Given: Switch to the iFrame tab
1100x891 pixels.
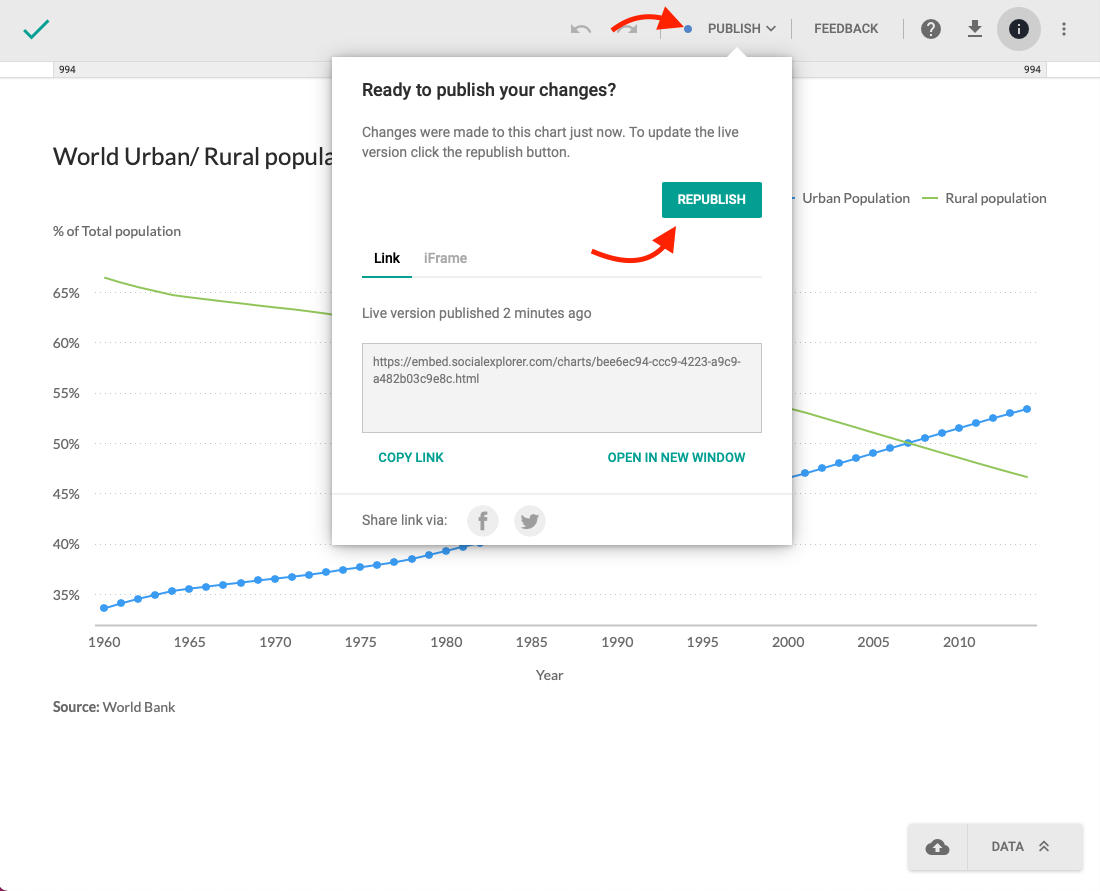Looking at the screenshot, I should (x=445, y=258).
